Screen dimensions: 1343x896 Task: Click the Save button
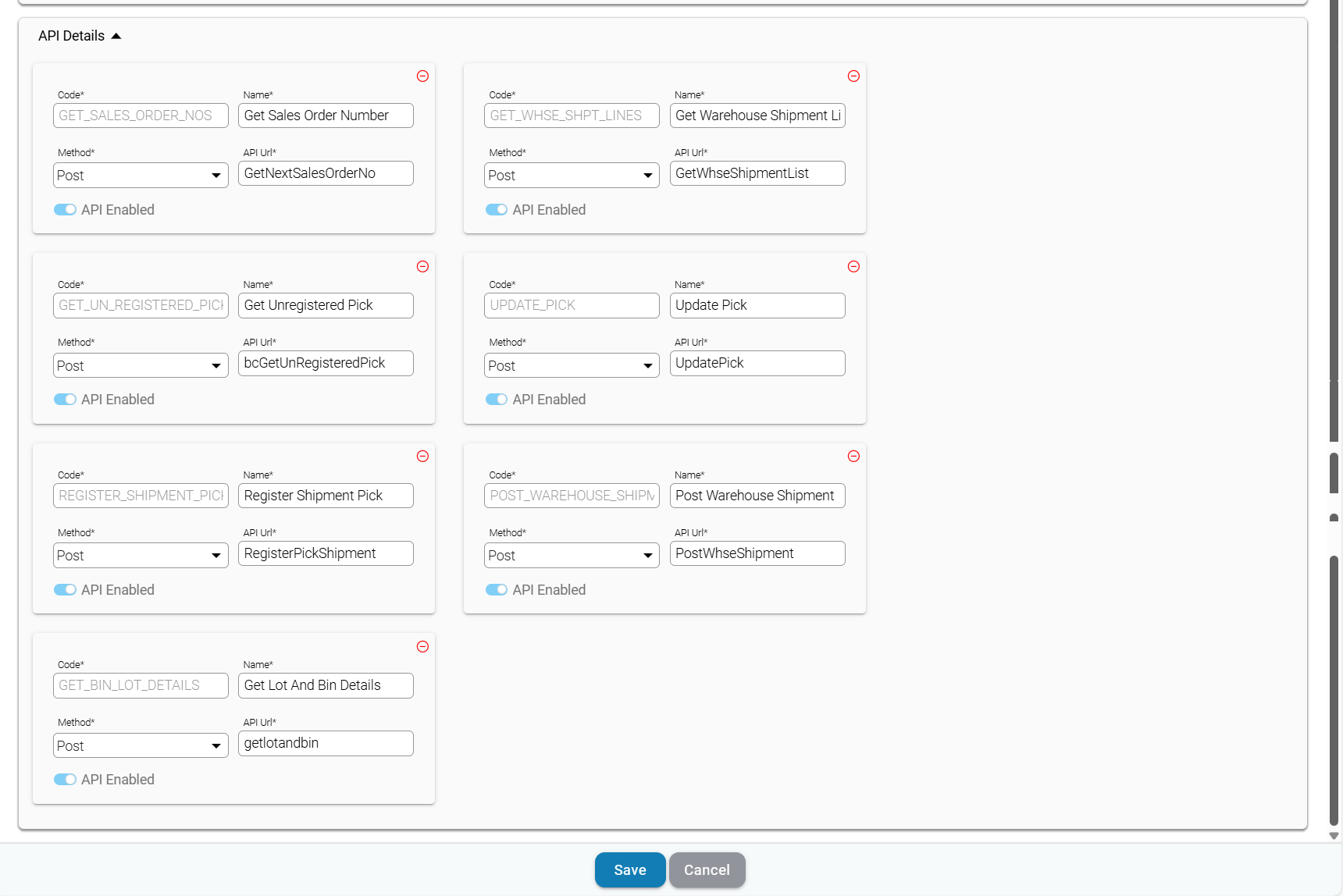[629, 870]
